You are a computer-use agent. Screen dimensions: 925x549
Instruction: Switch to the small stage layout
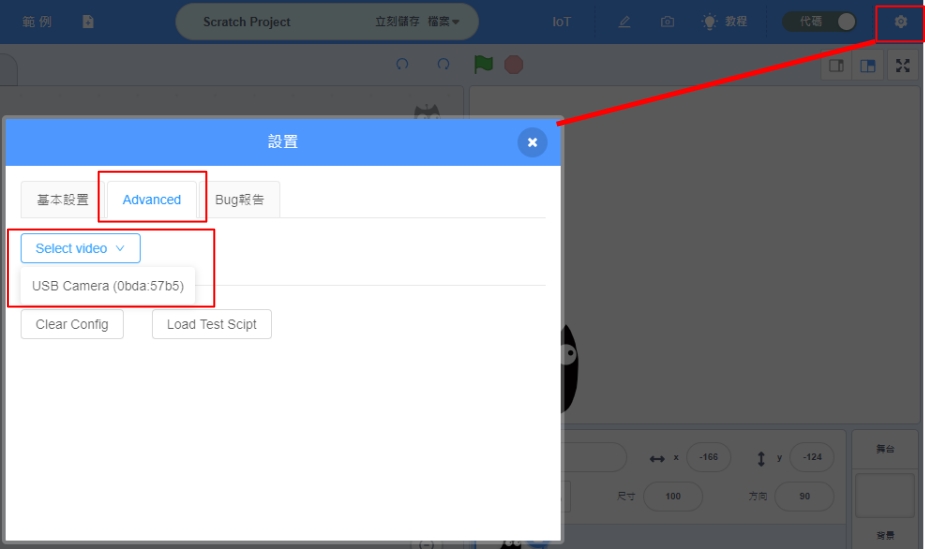[836, 66]
